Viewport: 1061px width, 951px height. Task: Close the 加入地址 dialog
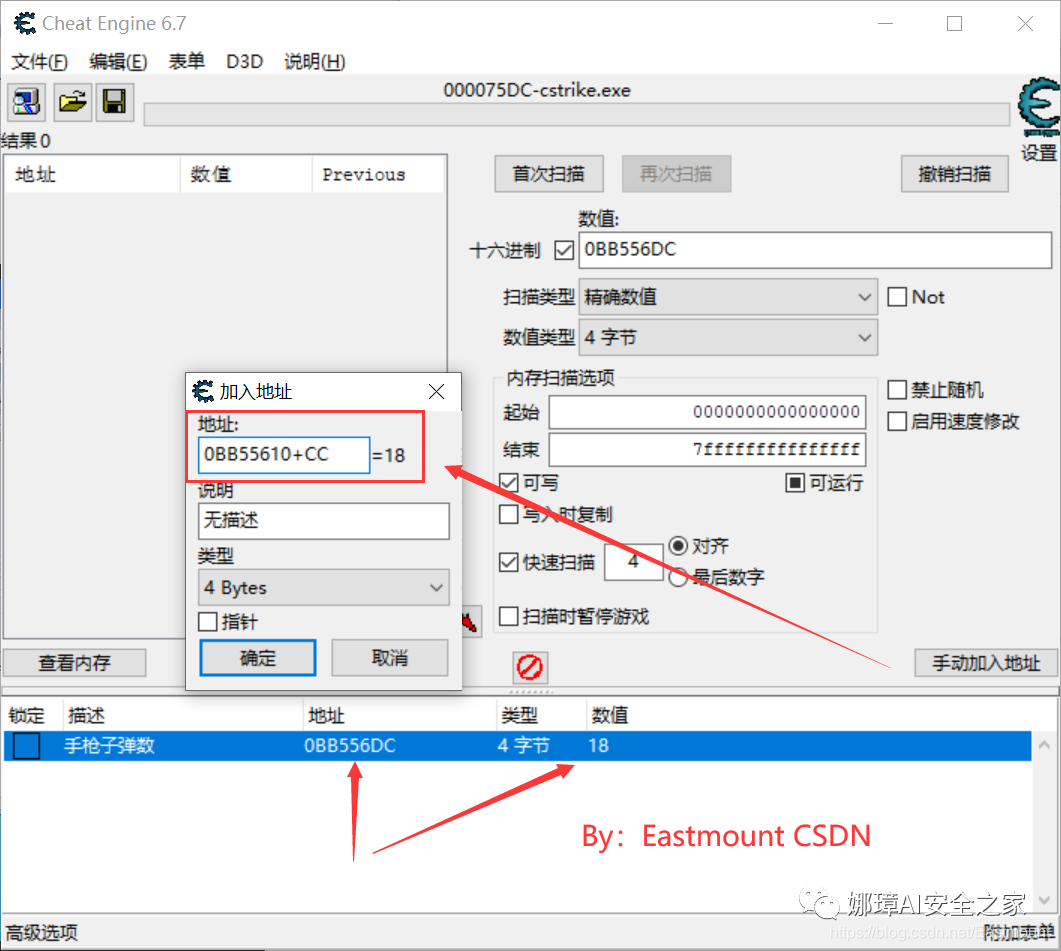click(x=436, y=391)
